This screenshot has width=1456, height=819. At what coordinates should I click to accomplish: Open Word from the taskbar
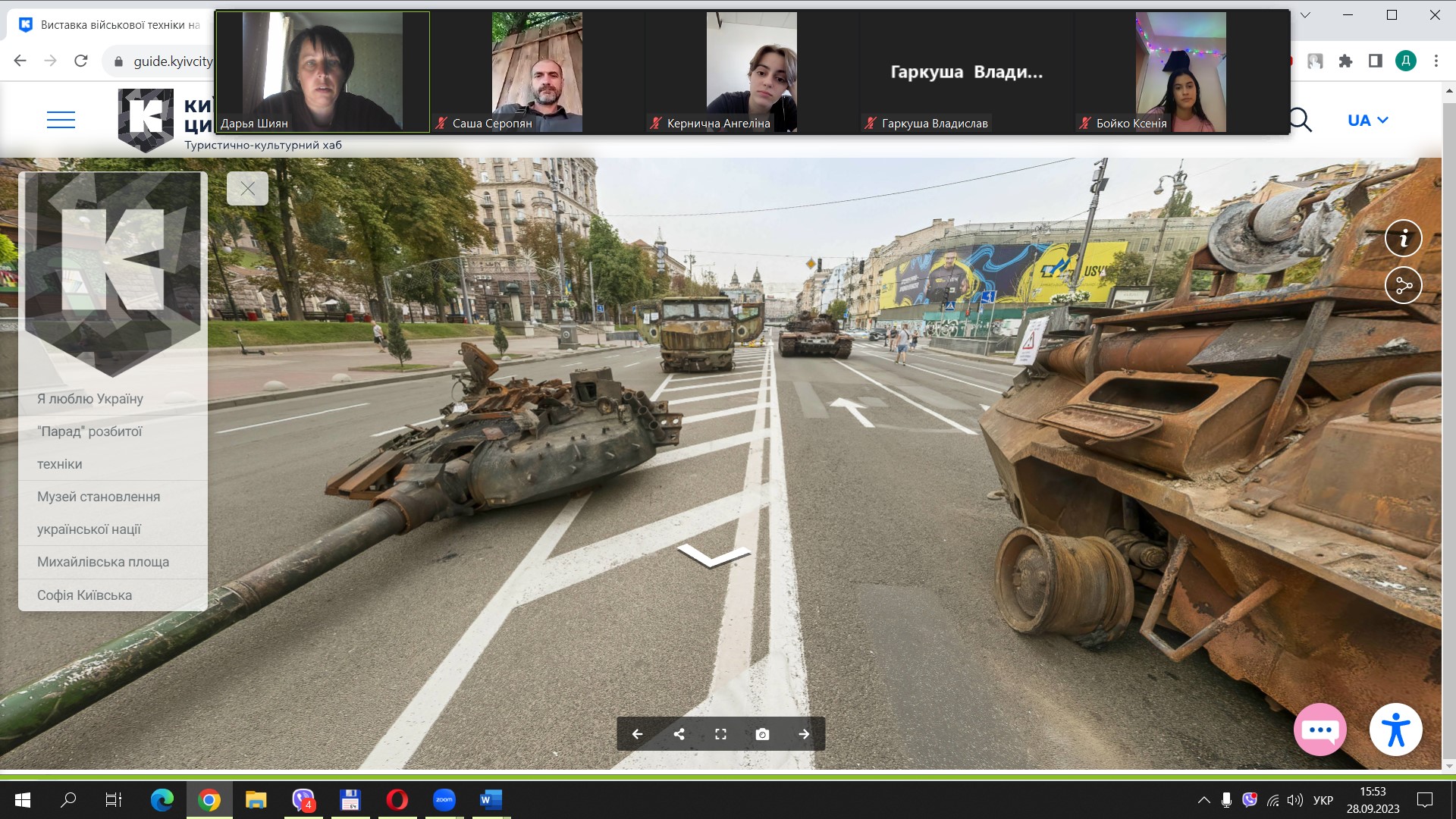(x=491, y=799)
